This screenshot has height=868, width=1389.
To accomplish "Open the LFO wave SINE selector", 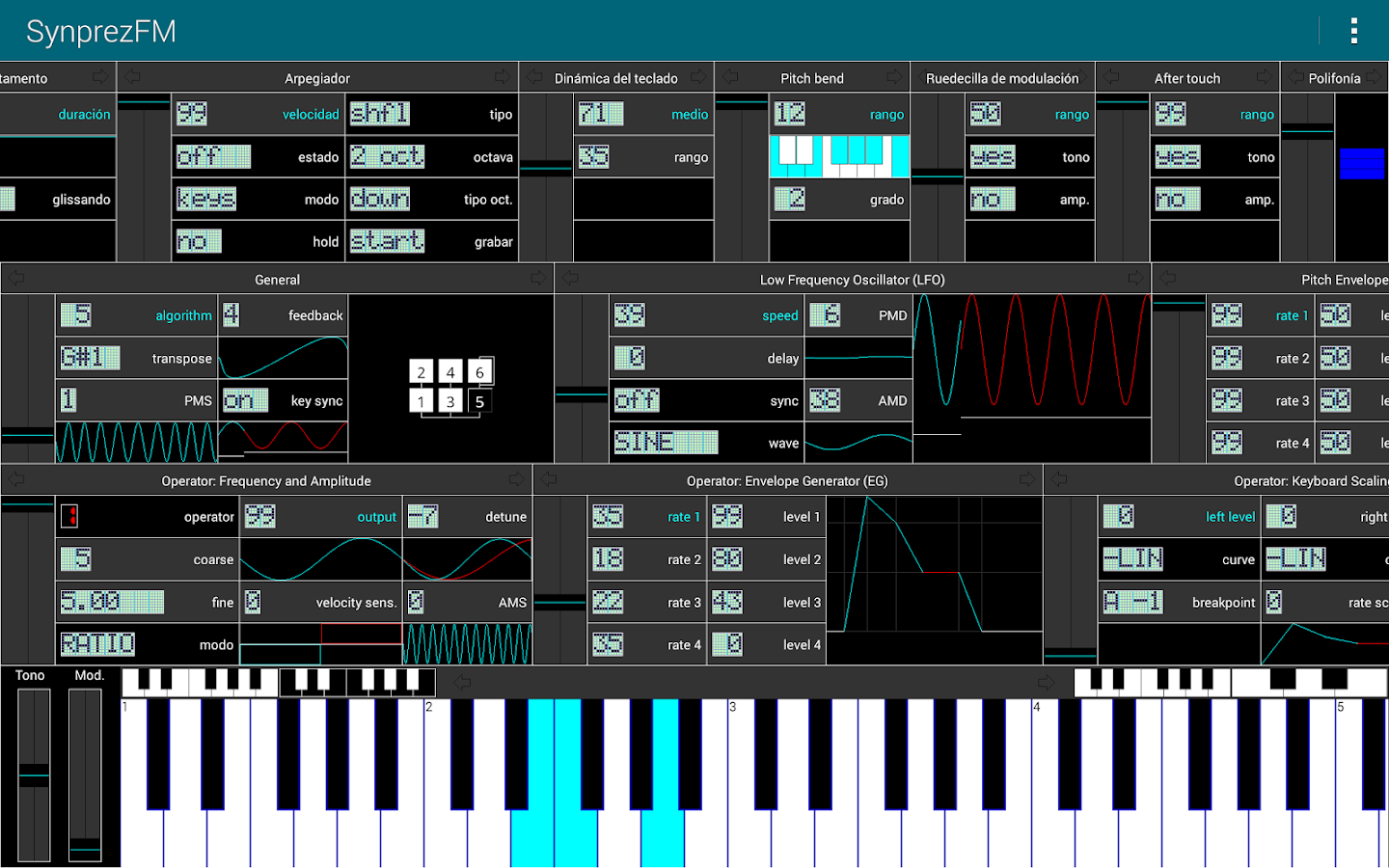I will point(666,443).
